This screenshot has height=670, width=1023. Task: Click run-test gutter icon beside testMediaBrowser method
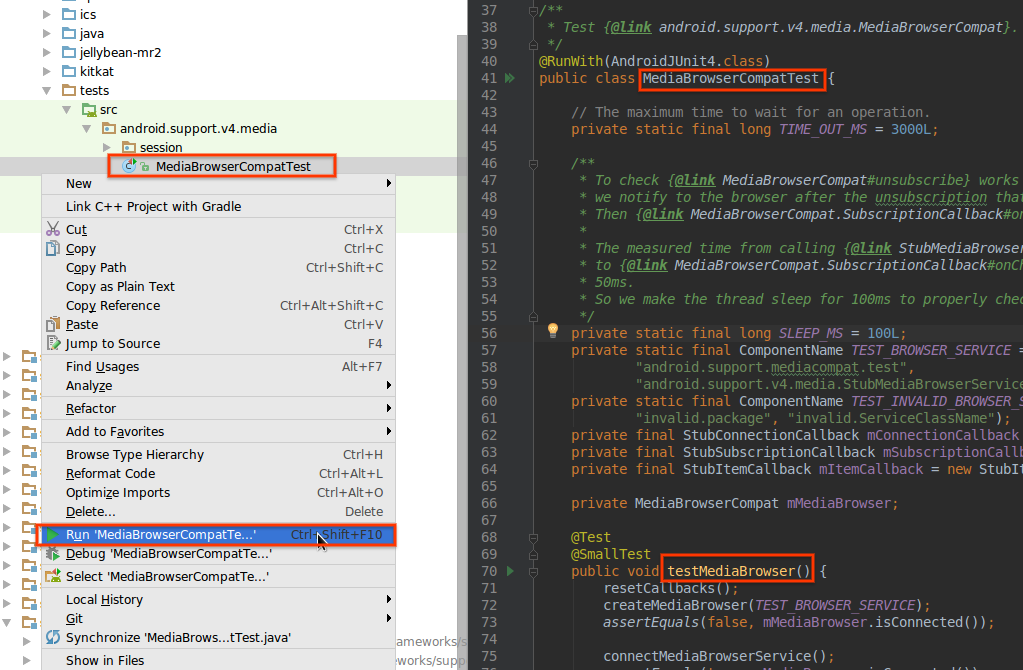coord(509,571)
